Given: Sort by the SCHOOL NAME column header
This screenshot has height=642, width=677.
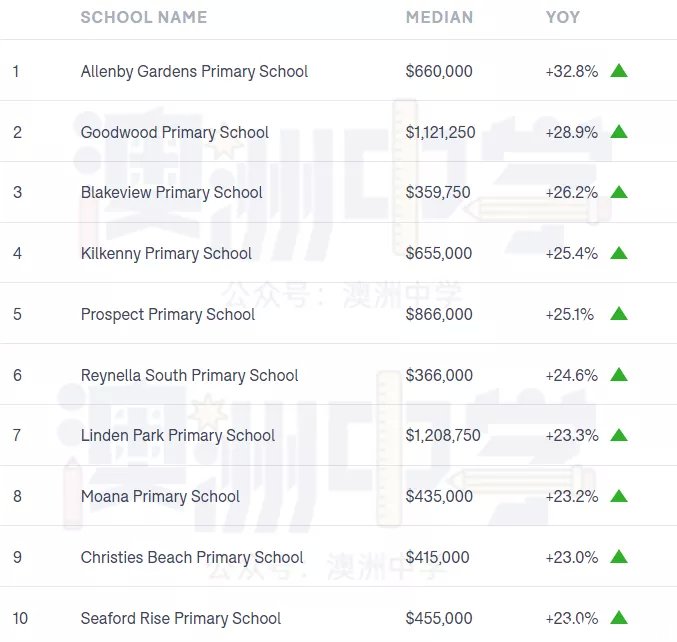Looking at the screenshot, I should click(144, 17).
